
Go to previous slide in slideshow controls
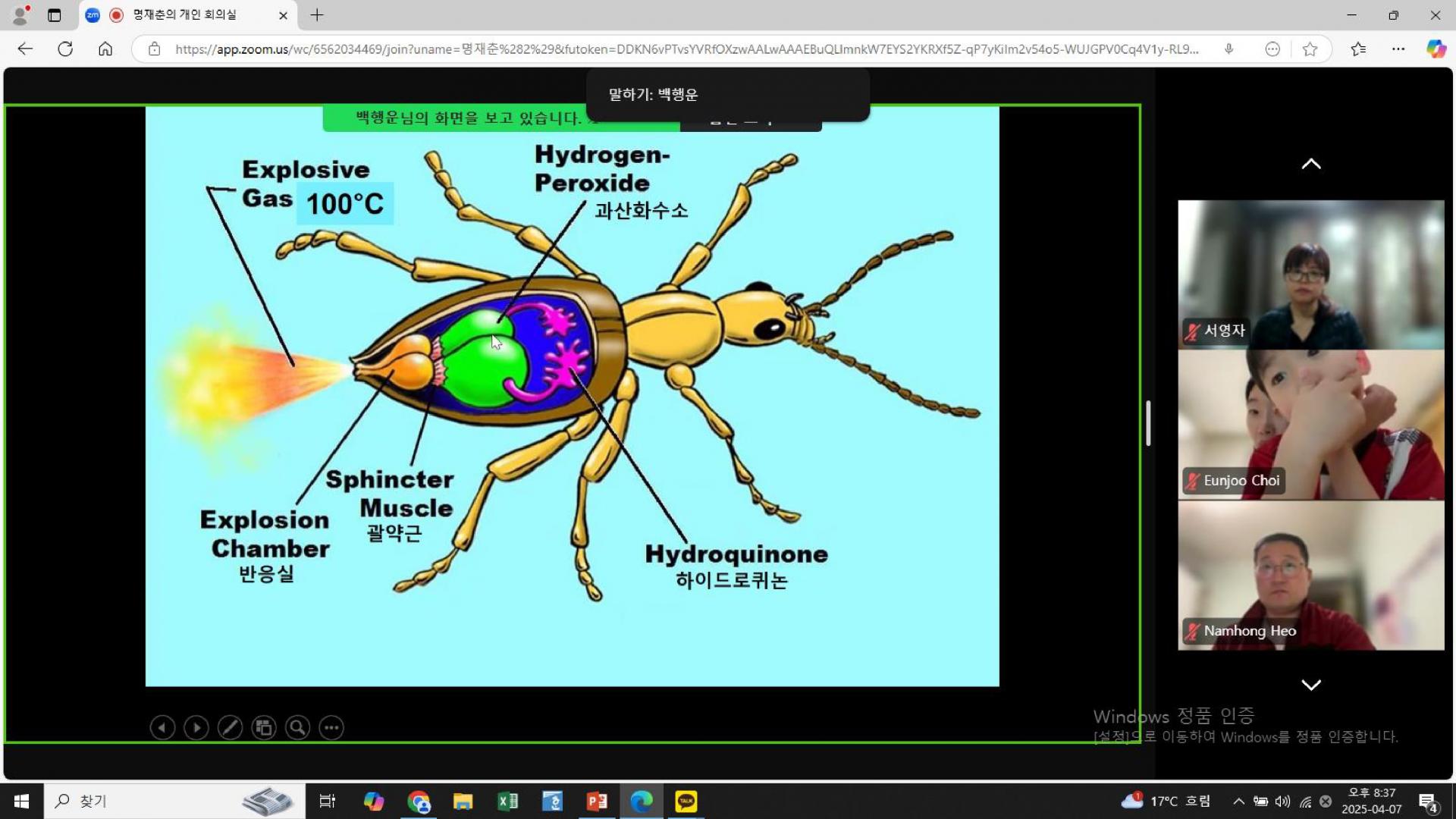point(162,728)
